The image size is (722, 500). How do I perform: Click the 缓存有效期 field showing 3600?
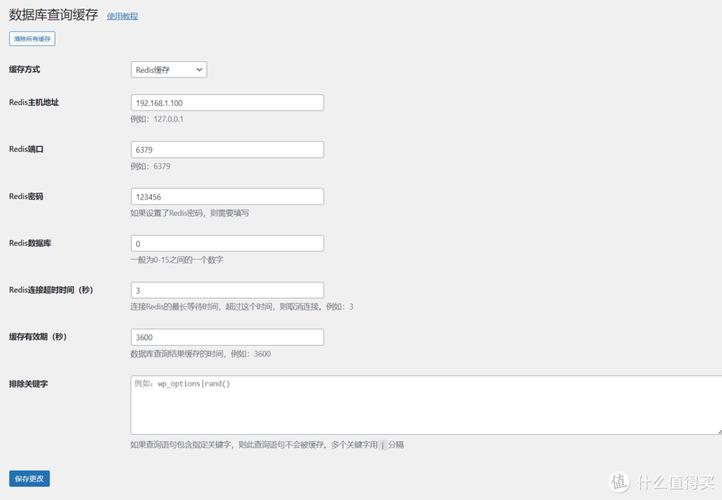(227, 337)
